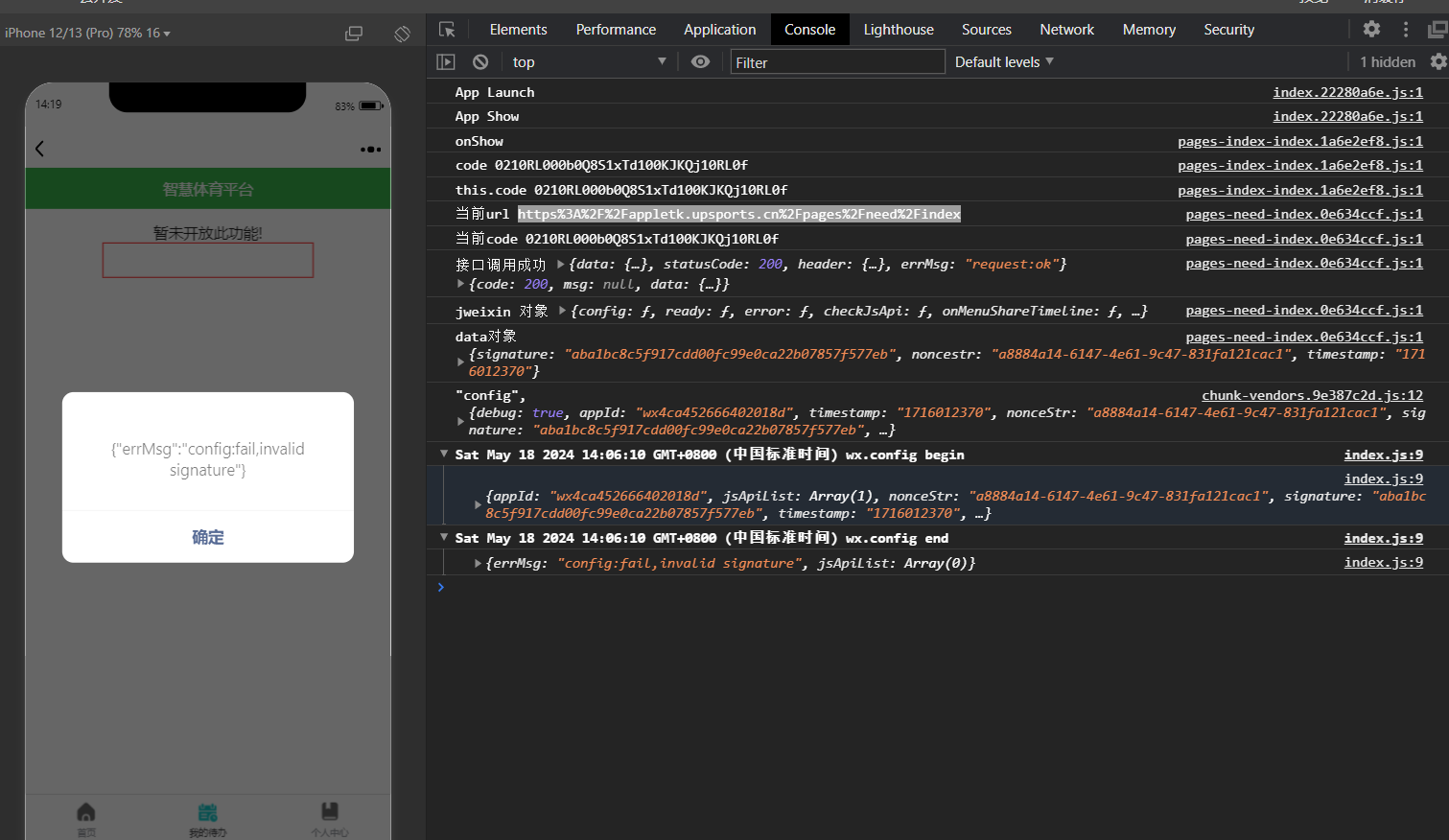Screen dimensions: 1449x840
Task: Open DevTools more options kebab menu
Action: pos(1406,29)
